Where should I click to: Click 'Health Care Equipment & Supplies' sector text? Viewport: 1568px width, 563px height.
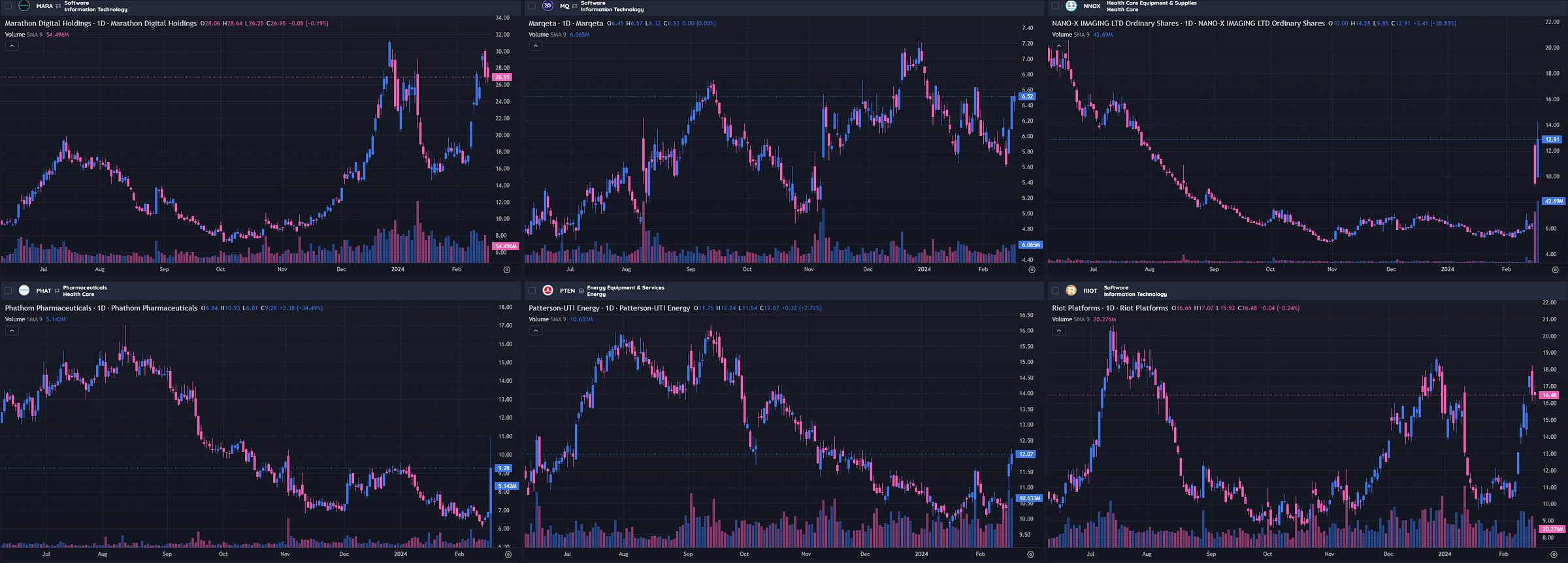(x=1151, y=3)
